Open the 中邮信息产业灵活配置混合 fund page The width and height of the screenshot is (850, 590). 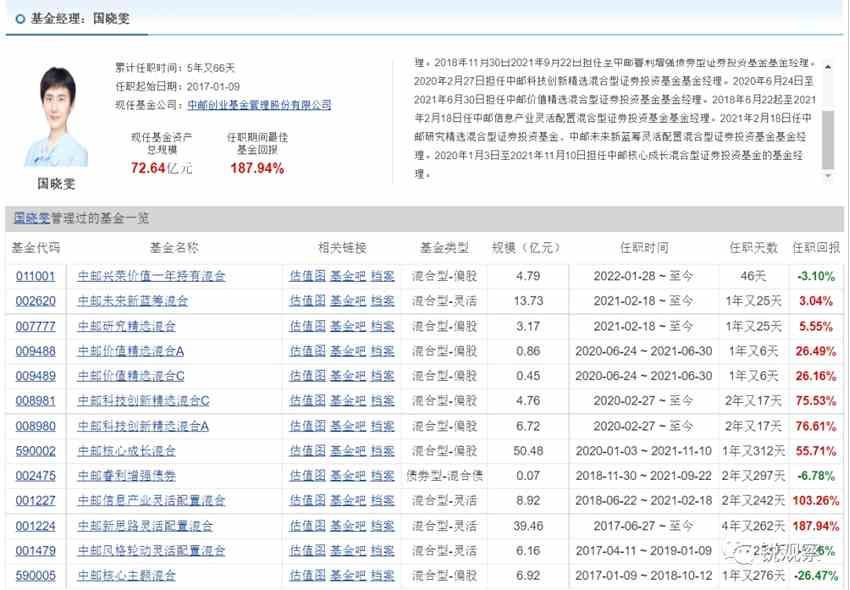point(151,501)
